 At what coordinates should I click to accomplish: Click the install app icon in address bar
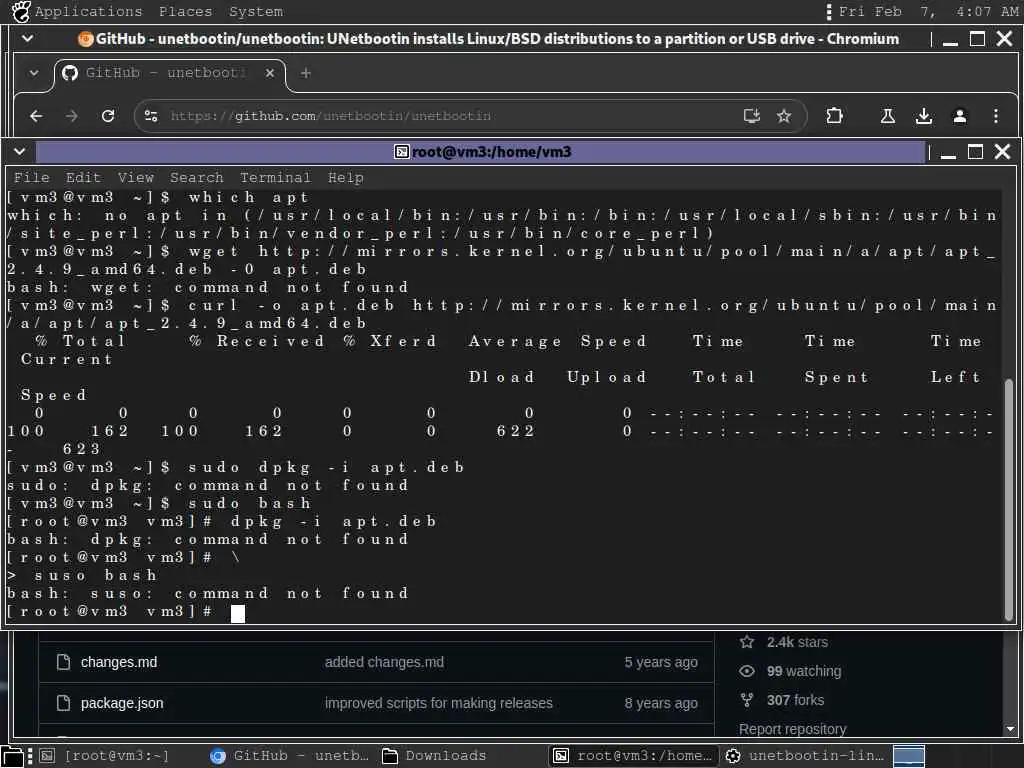[x=752, y=116]
